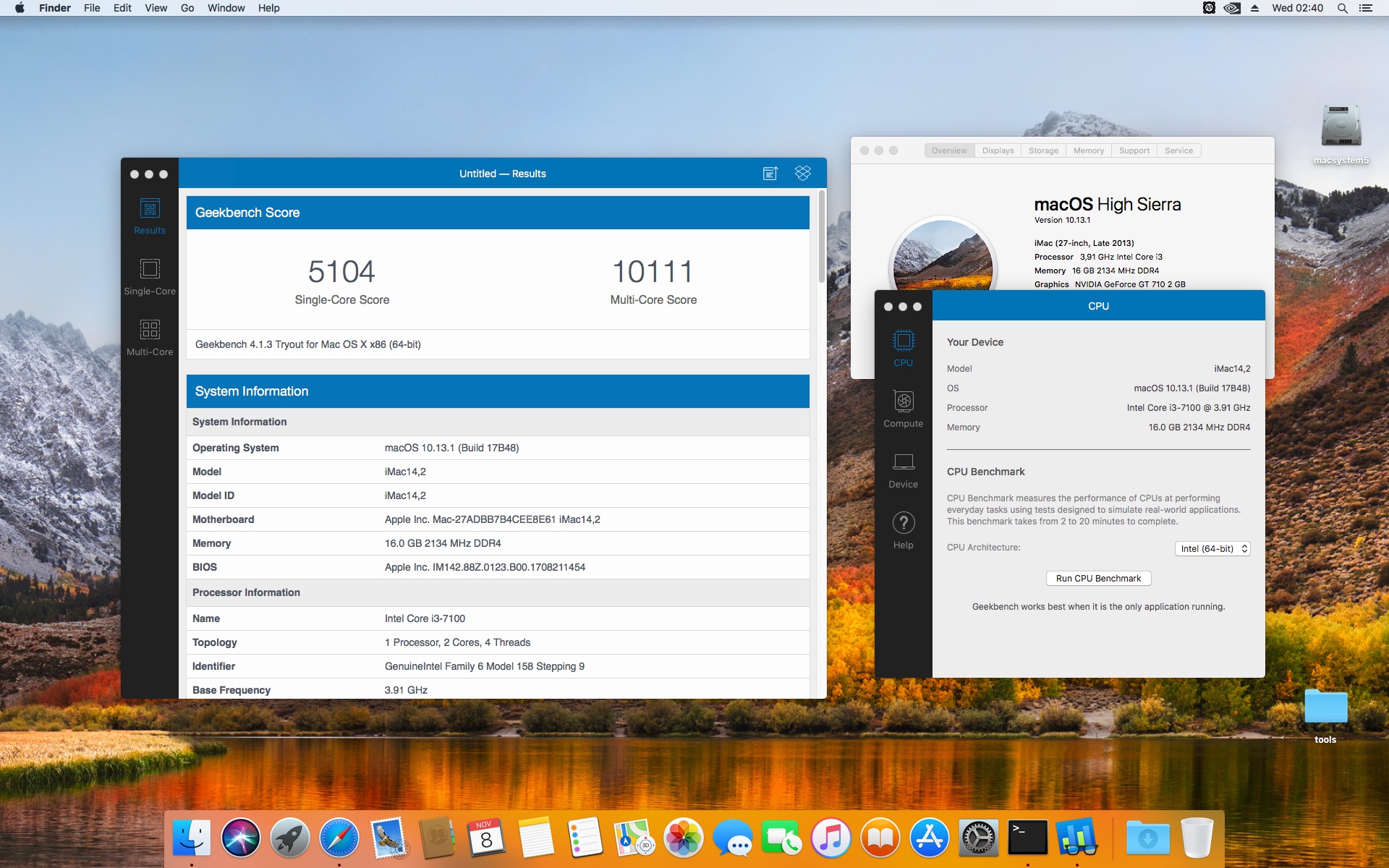Screen dimensions: 1389x868
Task: Open the Single-Core sidebar section
Action: click(150, 276)
